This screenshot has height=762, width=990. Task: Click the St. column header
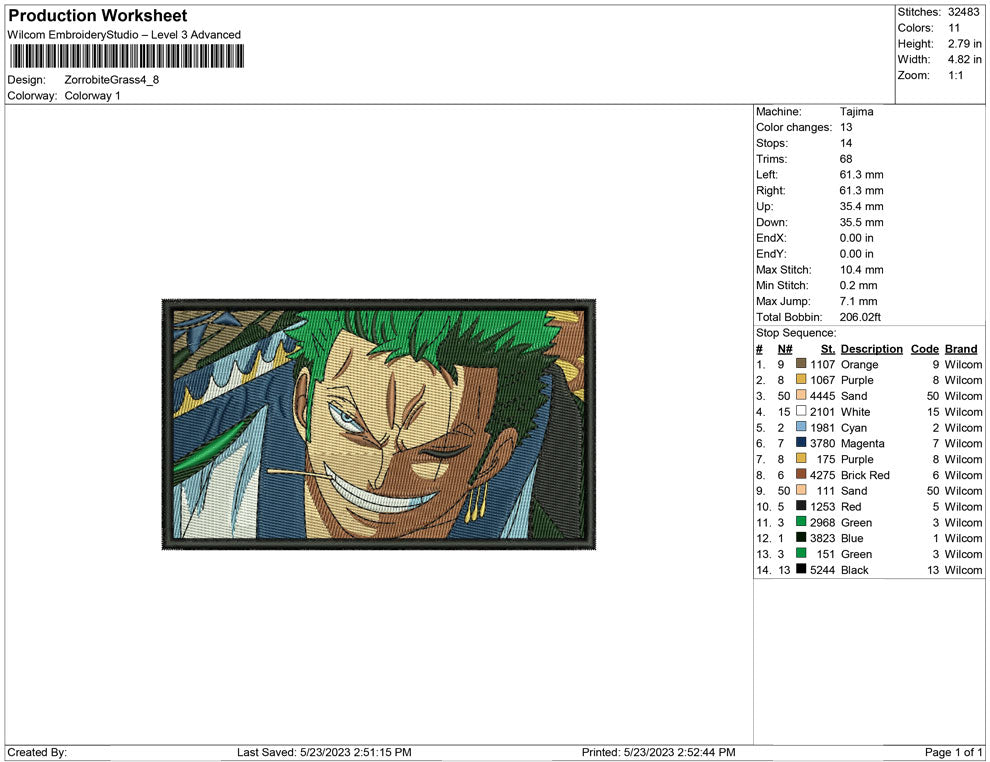coord(828,349)
